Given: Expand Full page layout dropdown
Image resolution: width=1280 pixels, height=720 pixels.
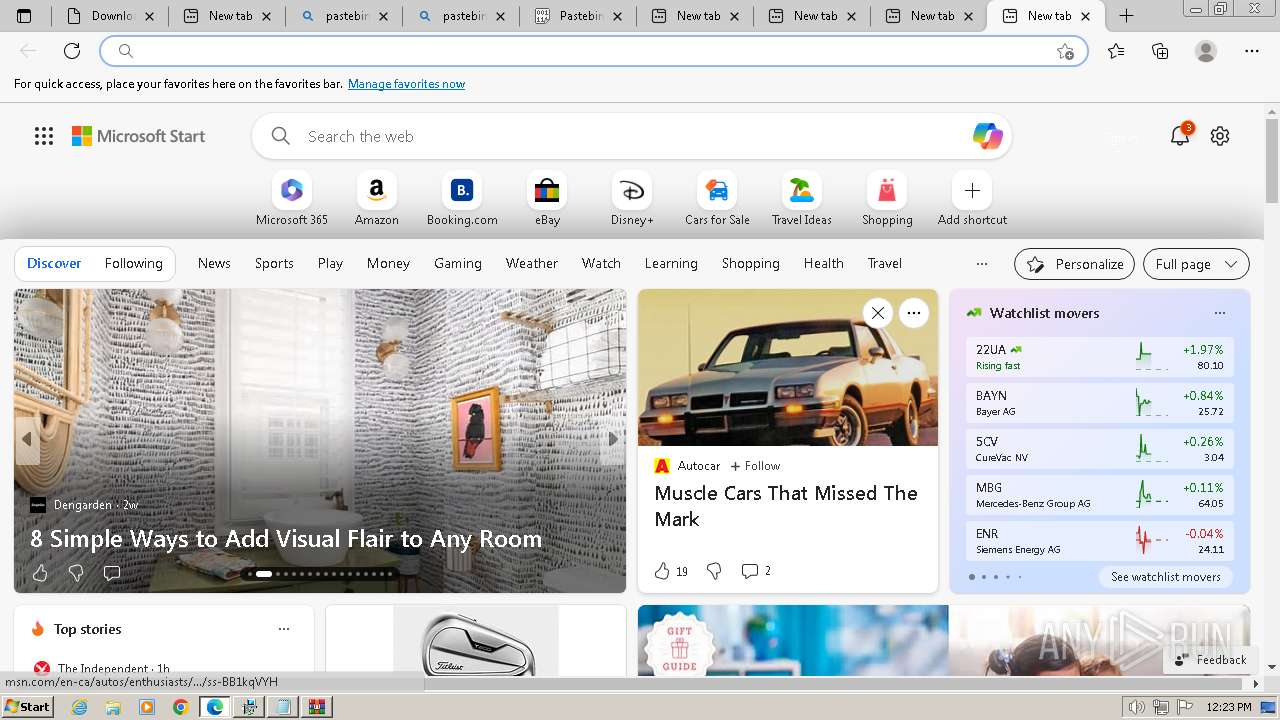Looking at the screenshot, I should [x=1196, y=264].
